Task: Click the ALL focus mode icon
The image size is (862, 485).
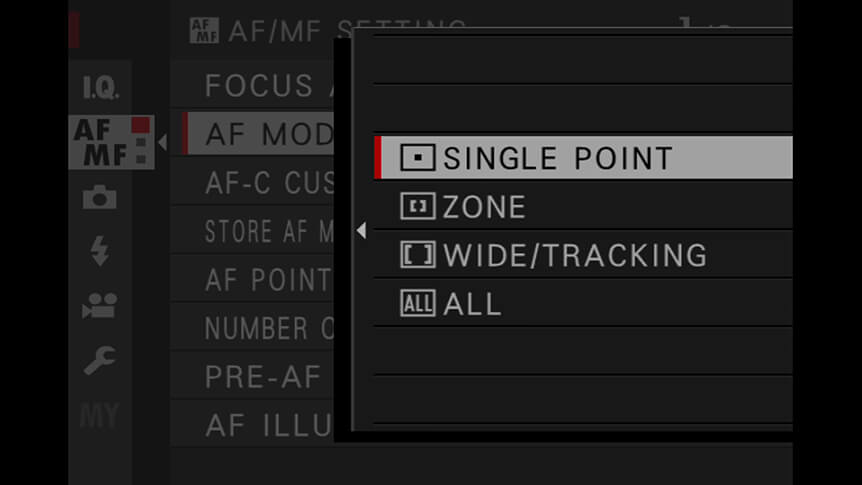Action: tap(418, 303)
